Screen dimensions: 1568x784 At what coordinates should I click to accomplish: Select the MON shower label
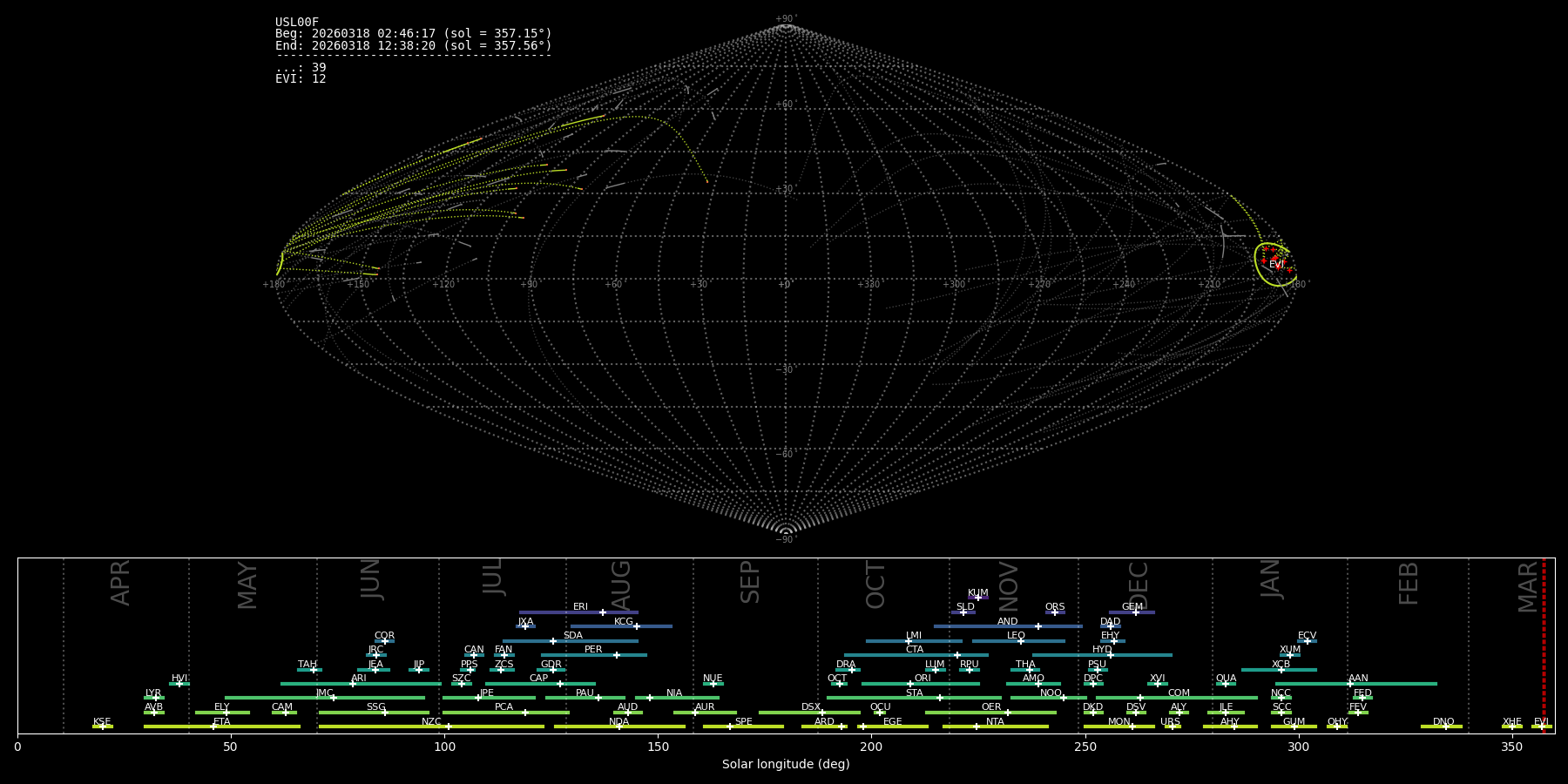1119,722
